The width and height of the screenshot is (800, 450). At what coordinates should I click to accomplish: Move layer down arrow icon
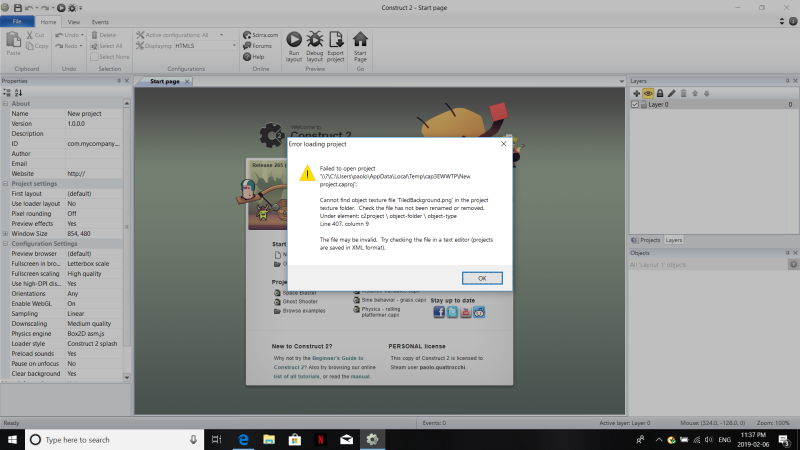pyautogui.click(x=707, y=93)
